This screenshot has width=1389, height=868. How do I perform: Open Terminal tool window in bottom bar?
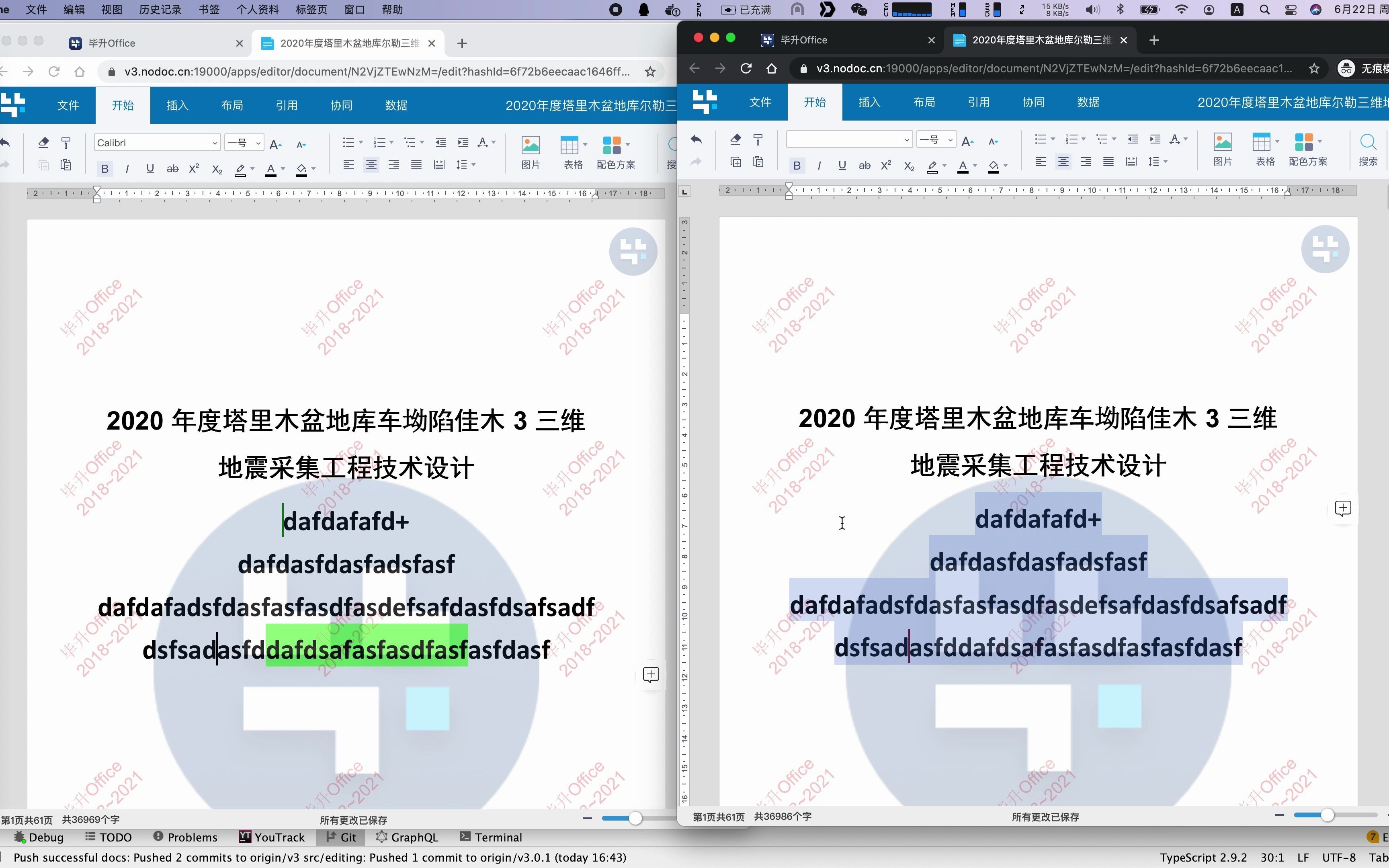[x=491, y=837]
